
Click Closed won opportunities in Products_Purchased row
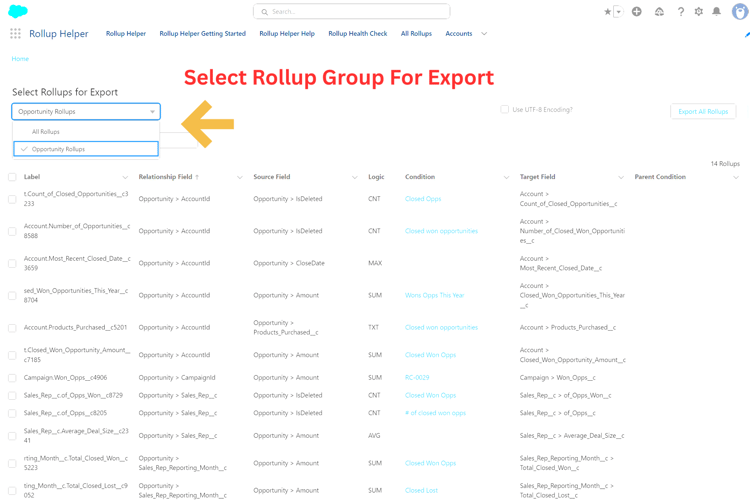(x=441, y=327)
